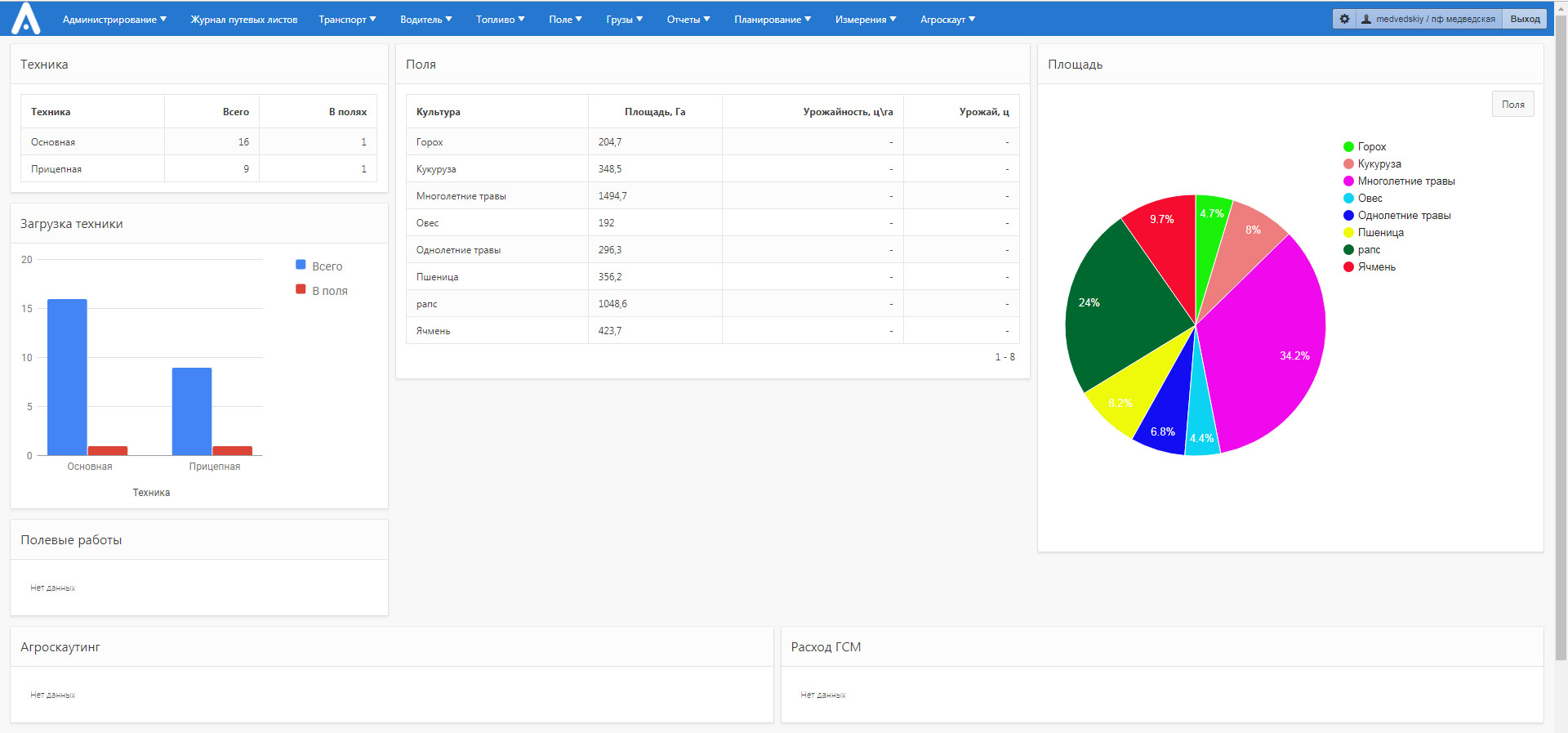Viewport: 1568px width, 733px height.
Task: Click the Расход ГСМ panel heading
Action: point(826,647)
